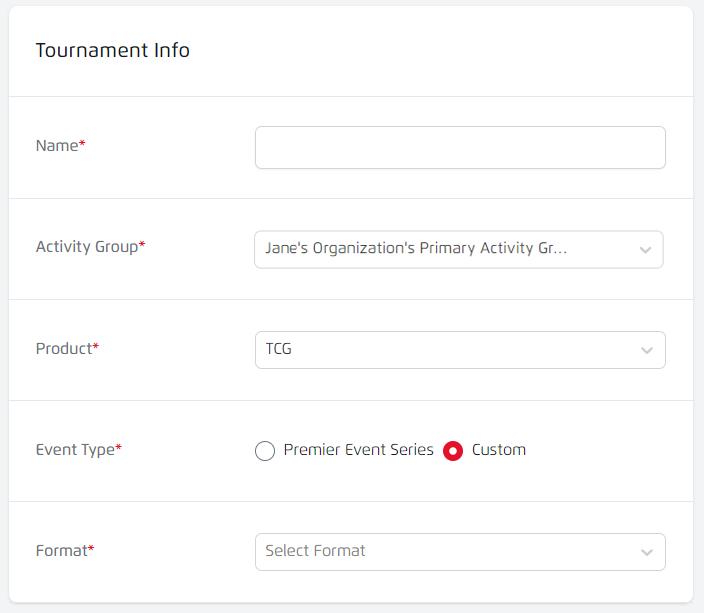The image size is (704, 613).
Task: Click the Premier Event Series label text
Action: click(x=358, y=450)
